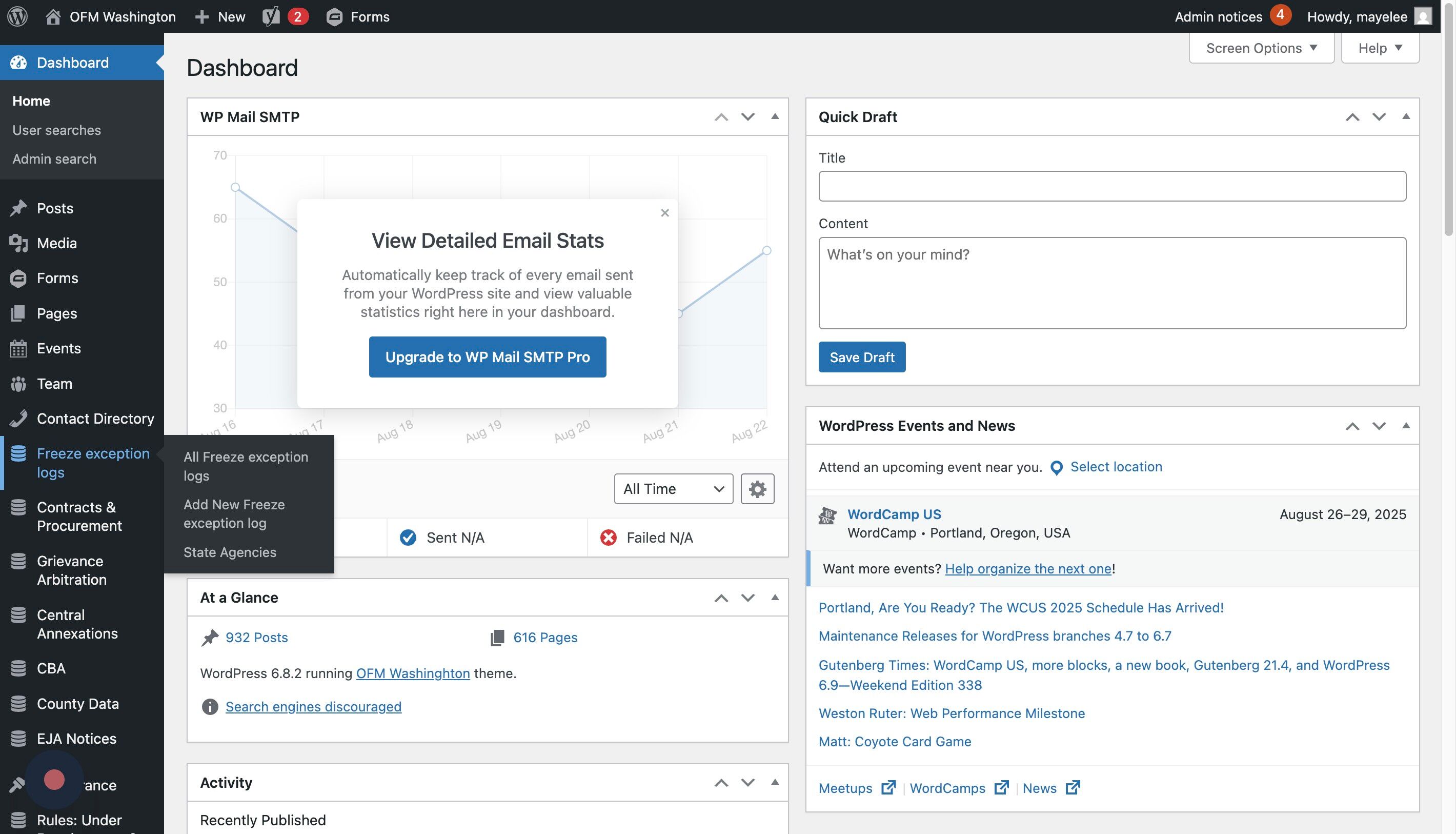Click the Team sidebar icon
This screenshot has width=1456, height=834.
[x=18, y=383]
